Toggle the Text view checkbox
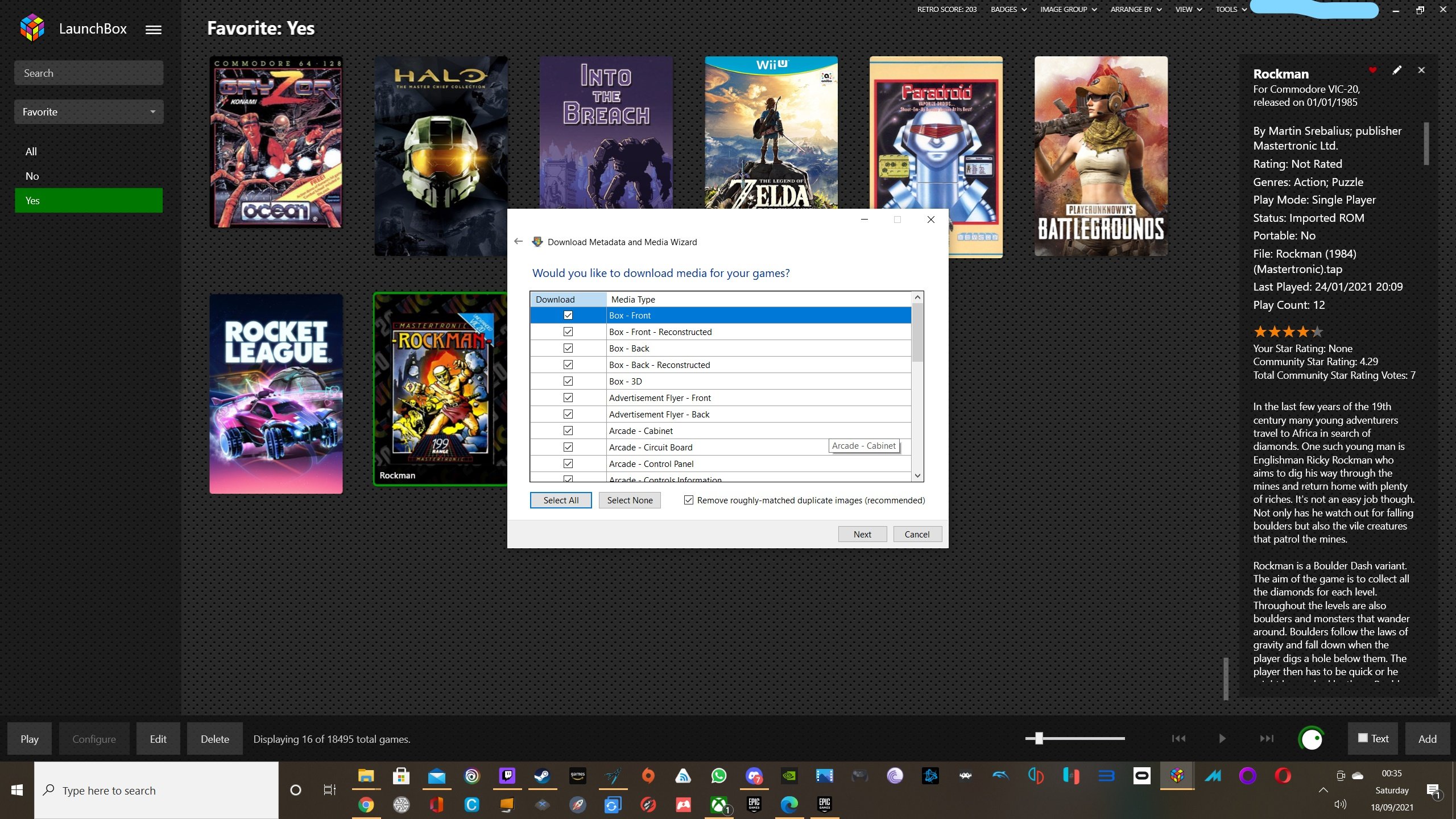The width and height of the screenshot is (1456, 819). click(x=1363, y=738)
